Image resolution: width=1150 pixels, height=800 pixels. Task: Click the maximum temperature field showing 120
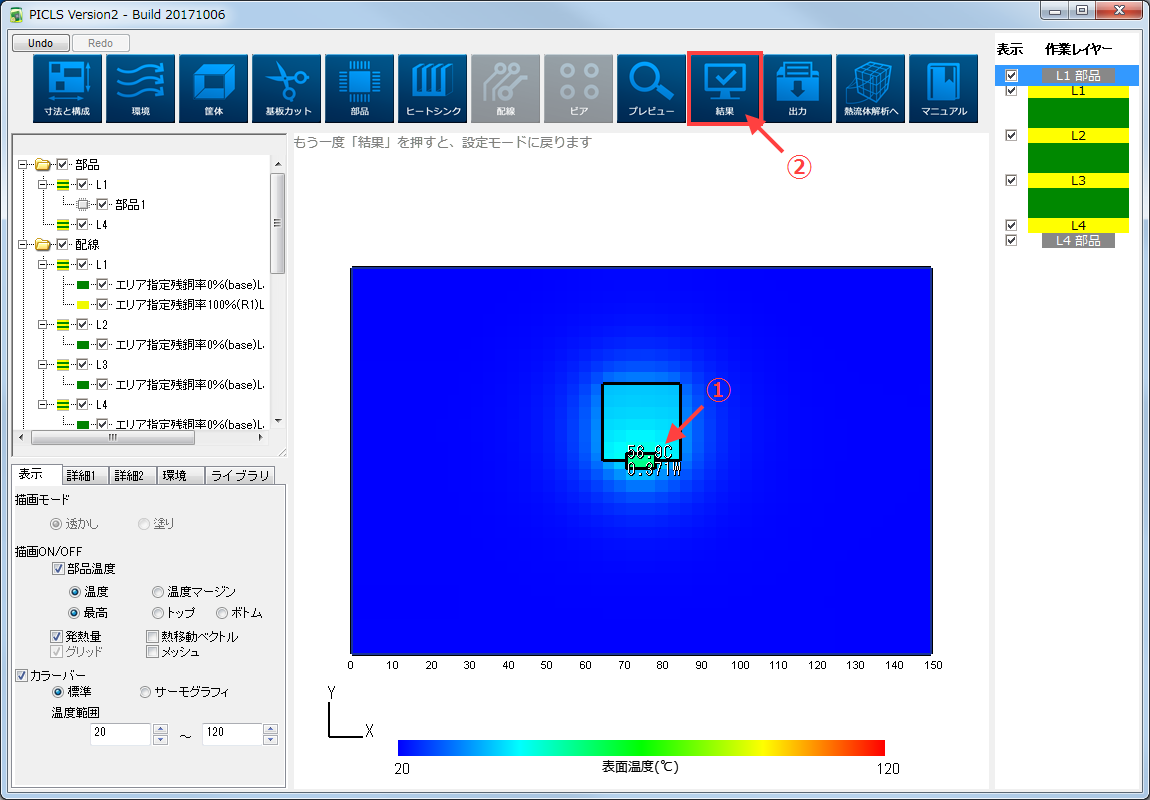coord(232,734)
